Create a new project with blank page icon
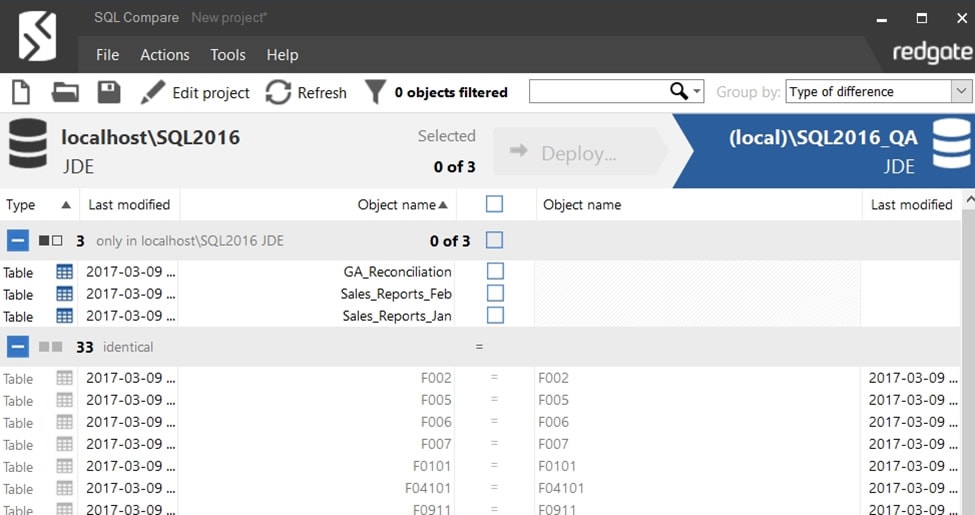This screenshot has height=515, width=975. [21, 93]
